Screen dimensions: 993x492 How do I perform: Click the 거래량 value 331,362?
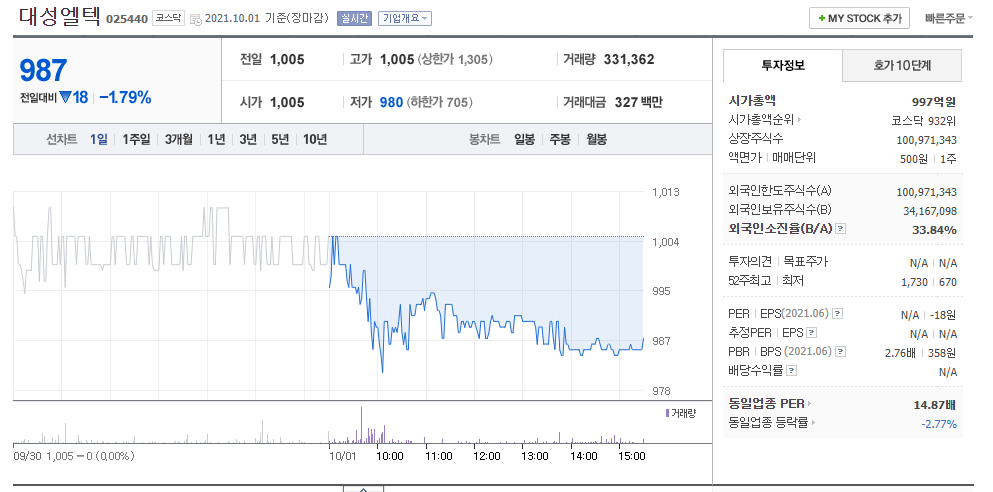tap(629, 60)
